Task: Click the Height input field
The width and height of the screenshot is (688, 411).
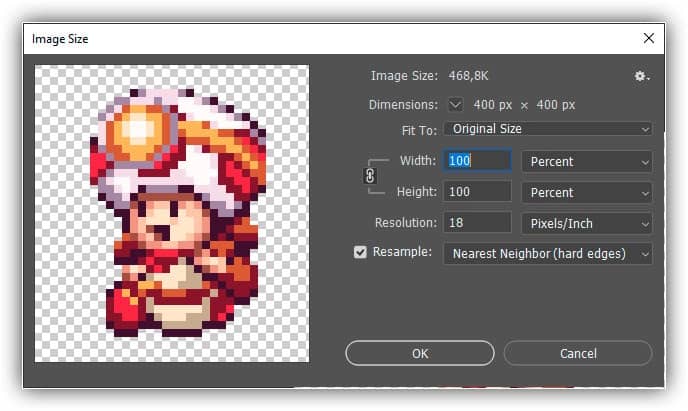Action: pos(477,192)
